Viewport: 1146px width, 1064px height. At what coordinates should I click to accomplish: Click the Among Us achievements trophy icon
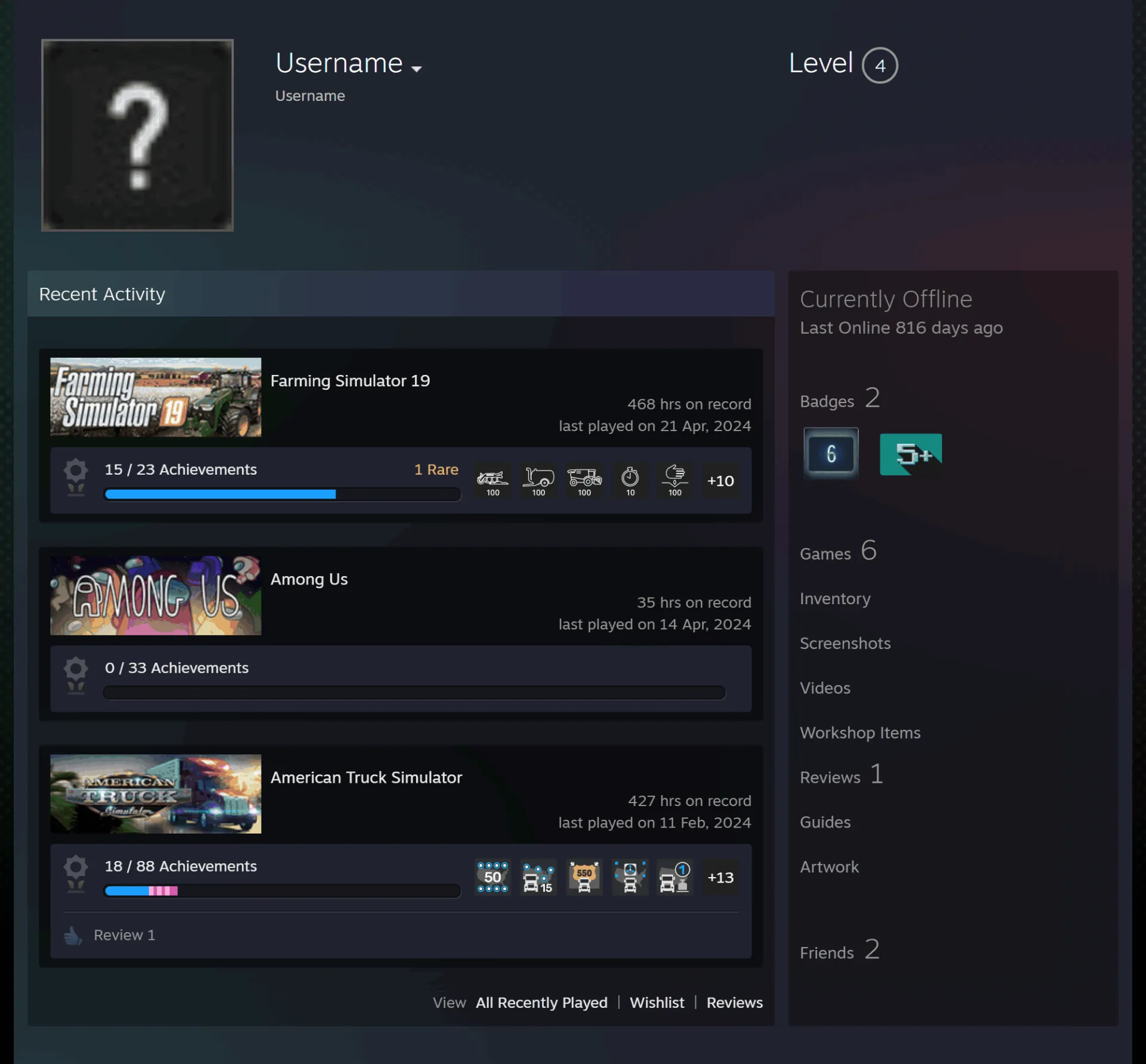pyautogui.click(x=76, y=675)
